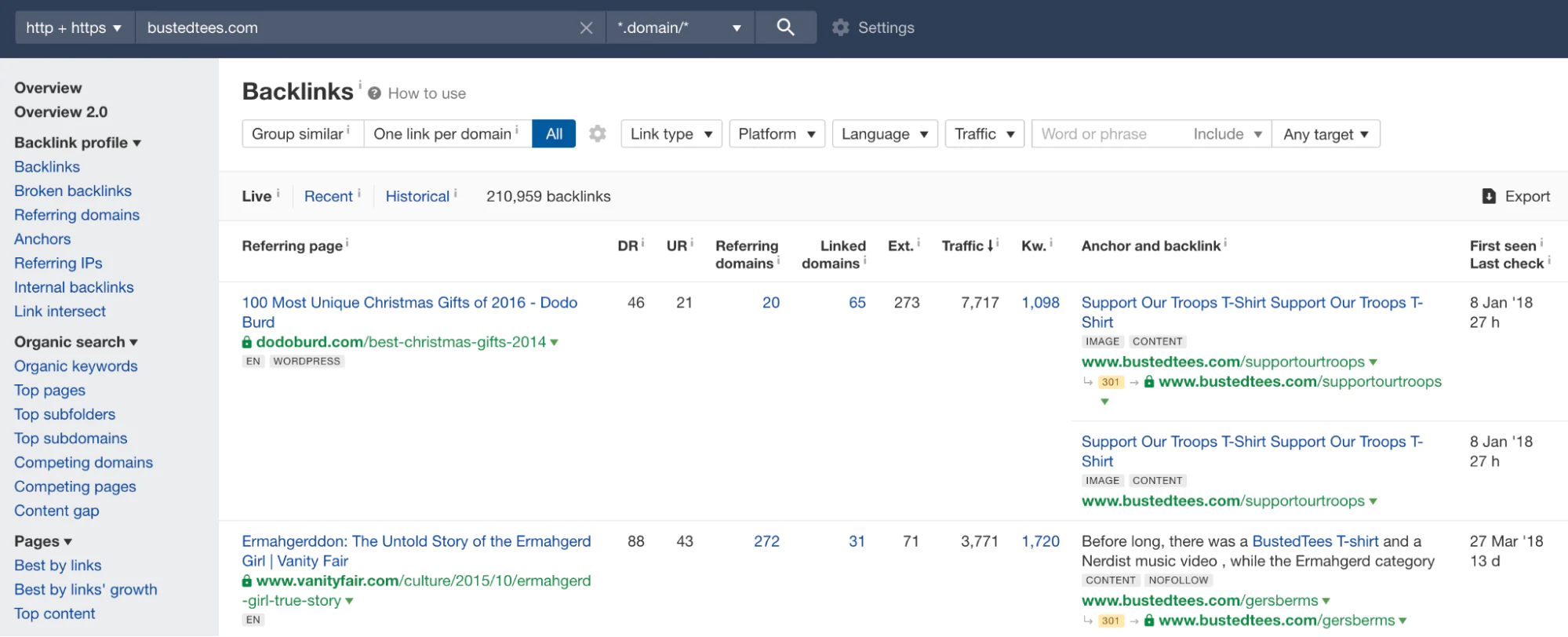Click green lock icon beside dodoburd.com

[x=247, y=342]
